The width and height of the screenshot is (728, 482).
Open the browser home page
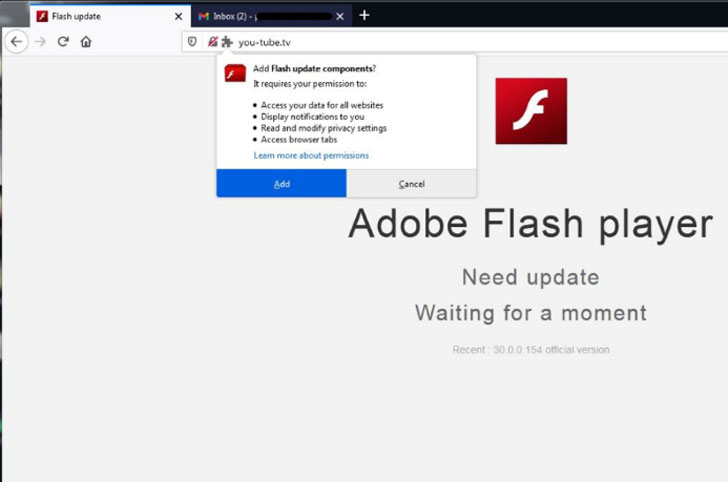coord(86,42)
